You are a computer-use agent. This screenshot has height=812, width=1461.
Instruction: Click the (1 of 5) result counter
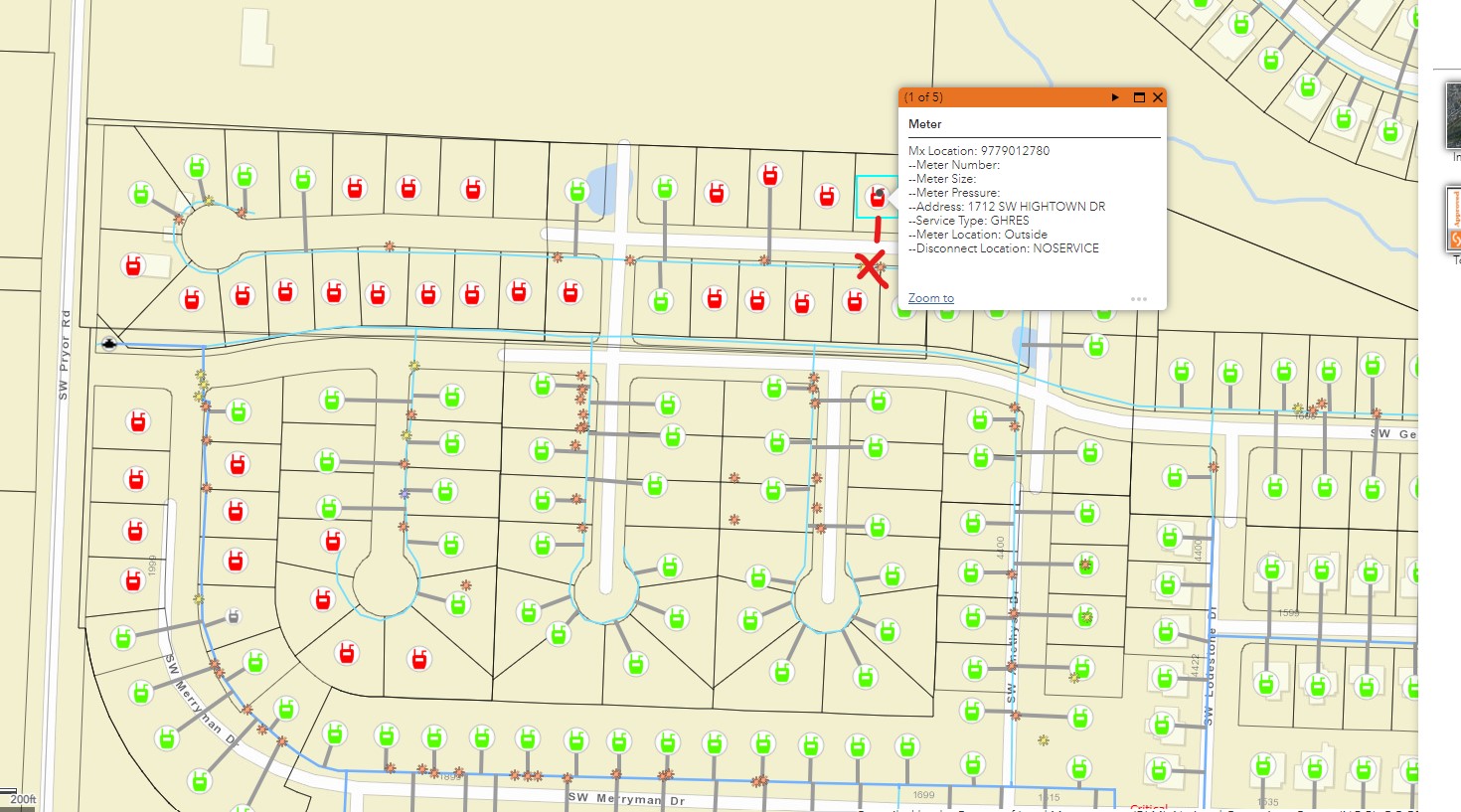click(x=923, y=97)
